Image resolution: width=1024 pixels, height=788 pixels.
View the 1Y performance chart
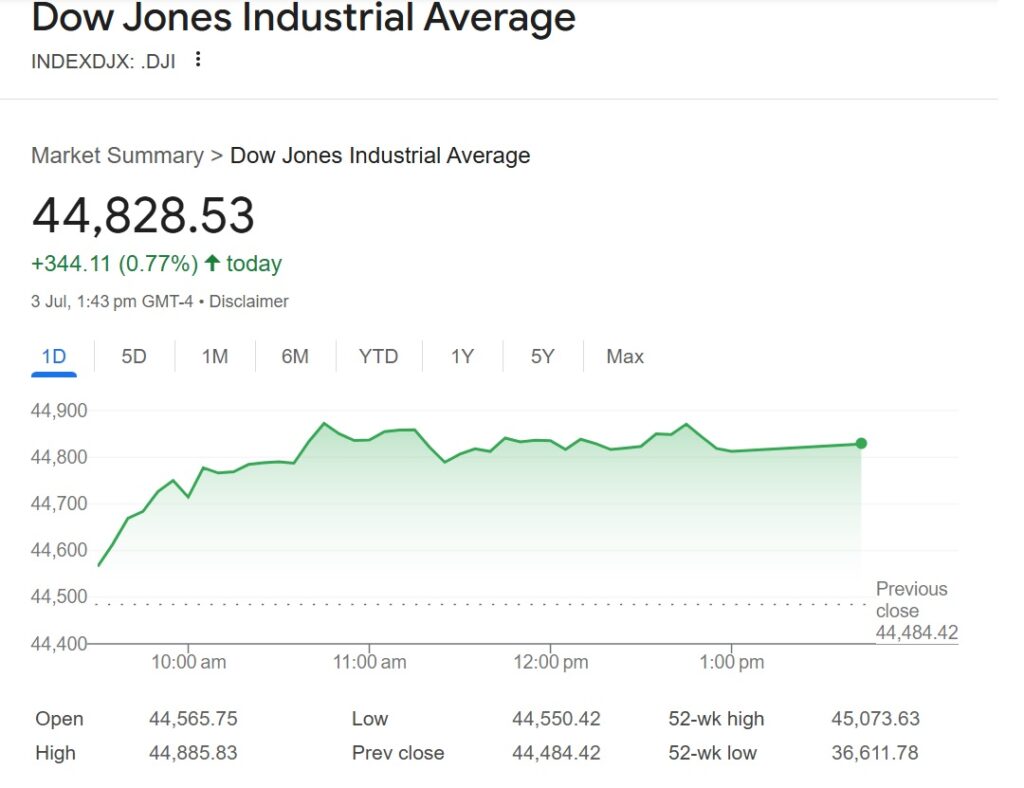[462, 356]
